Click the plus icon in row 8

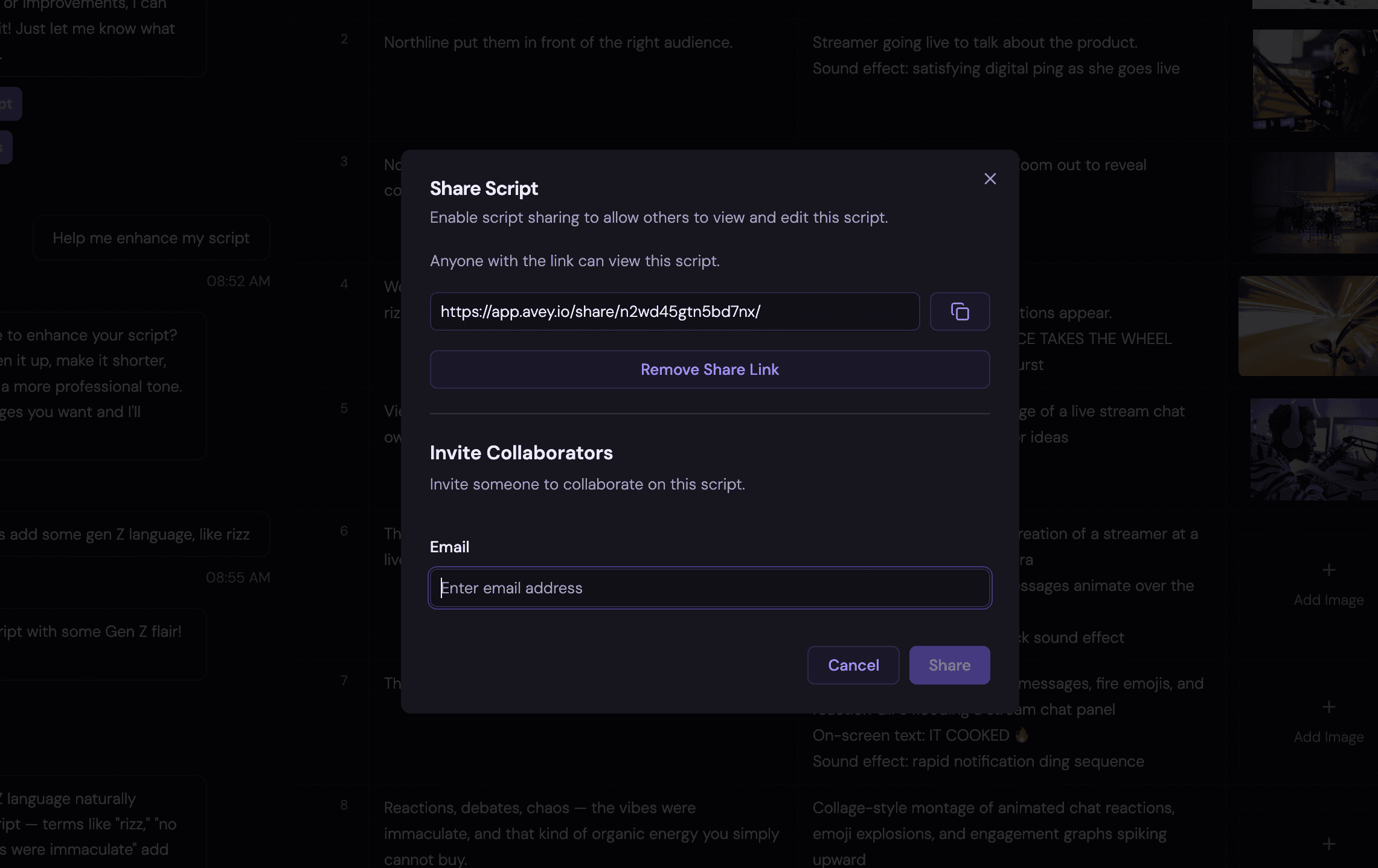1328,844
